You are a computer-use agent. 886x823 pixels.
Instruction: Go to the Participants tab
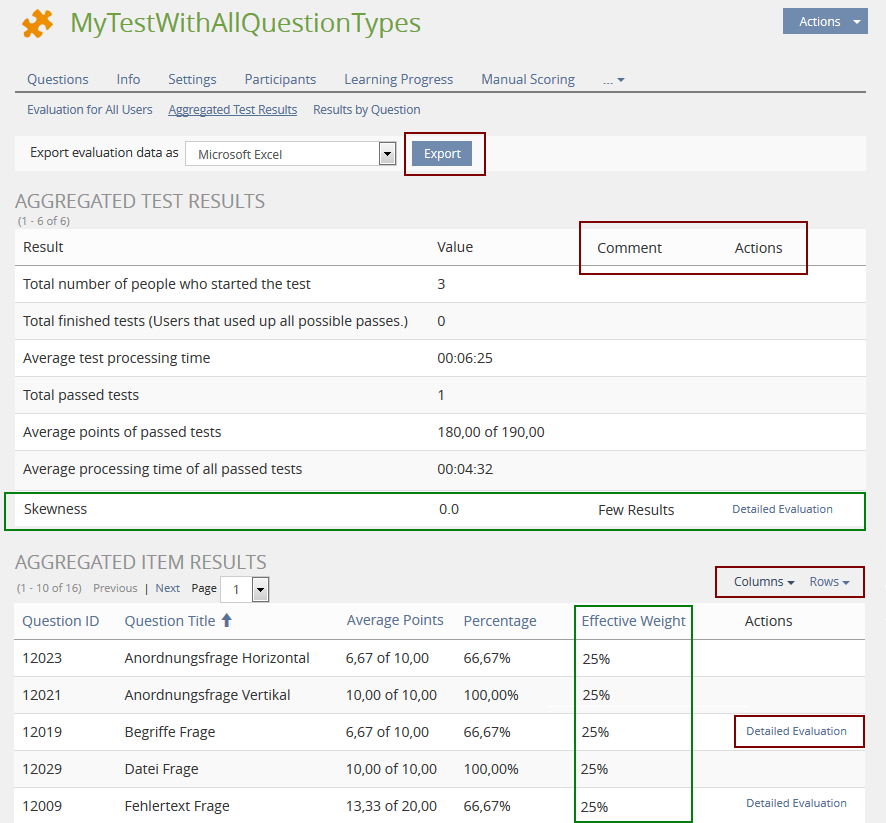click(280, 80)
